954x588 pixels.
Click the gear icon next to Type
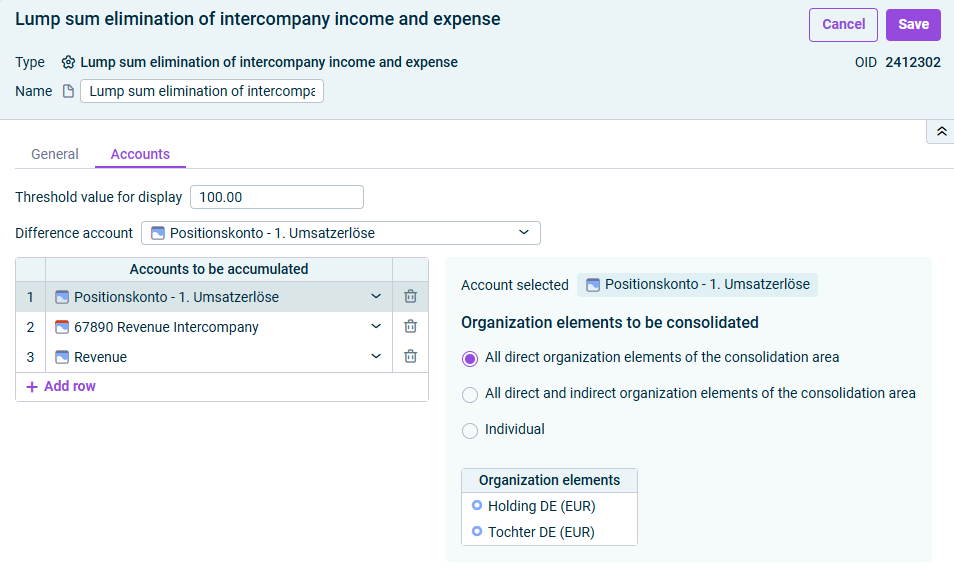click(x=68, y=62)
